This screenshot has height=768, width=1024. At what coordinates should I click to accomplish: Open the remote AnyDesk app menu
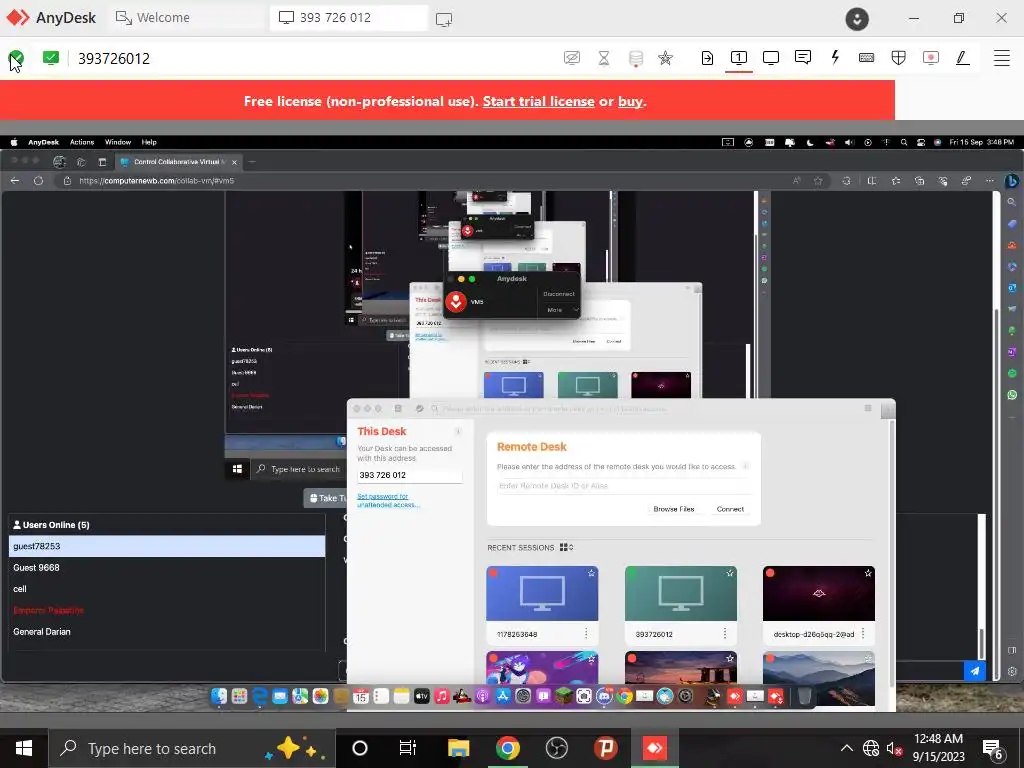(43, 142)
